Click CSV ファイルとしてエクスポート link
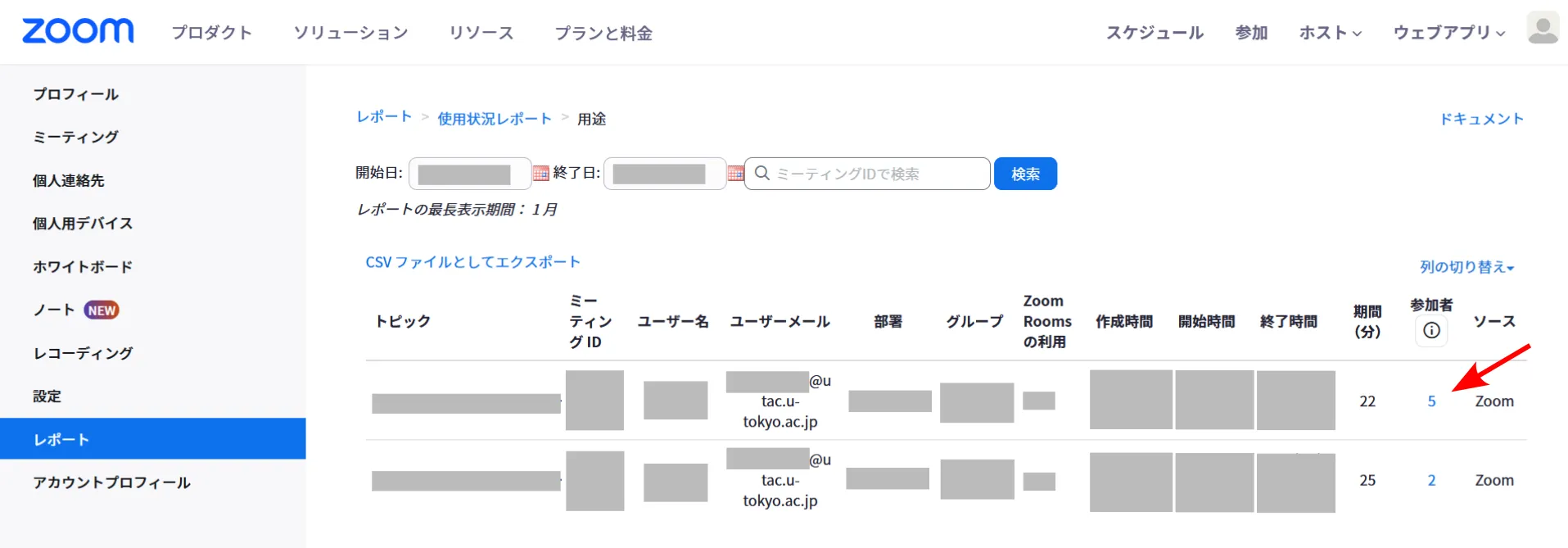1568x548 pixels. (472, 262)
